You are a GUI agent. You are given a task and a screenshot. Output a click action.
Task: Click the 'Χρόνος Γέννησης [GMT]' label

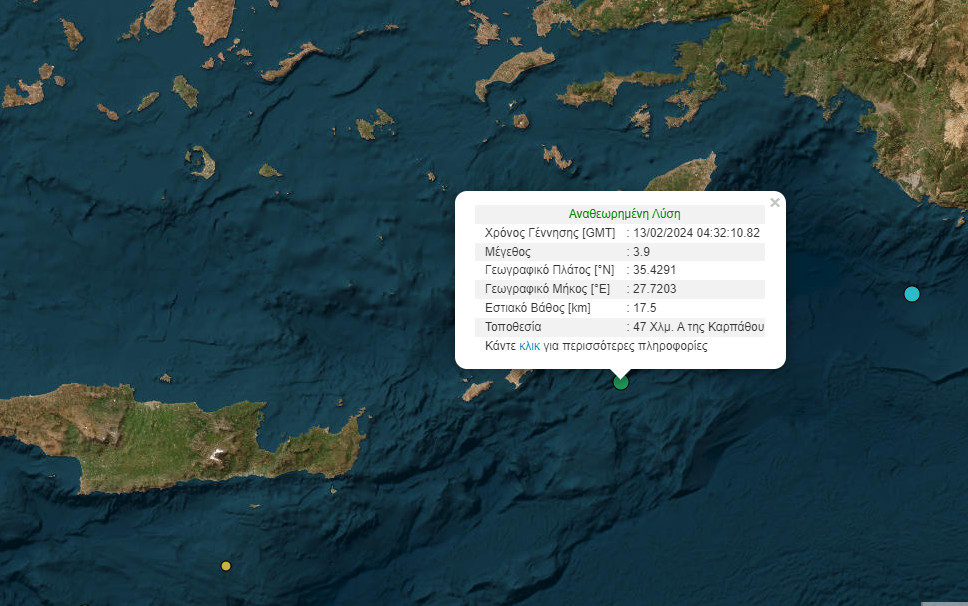(x=548, y=233)
